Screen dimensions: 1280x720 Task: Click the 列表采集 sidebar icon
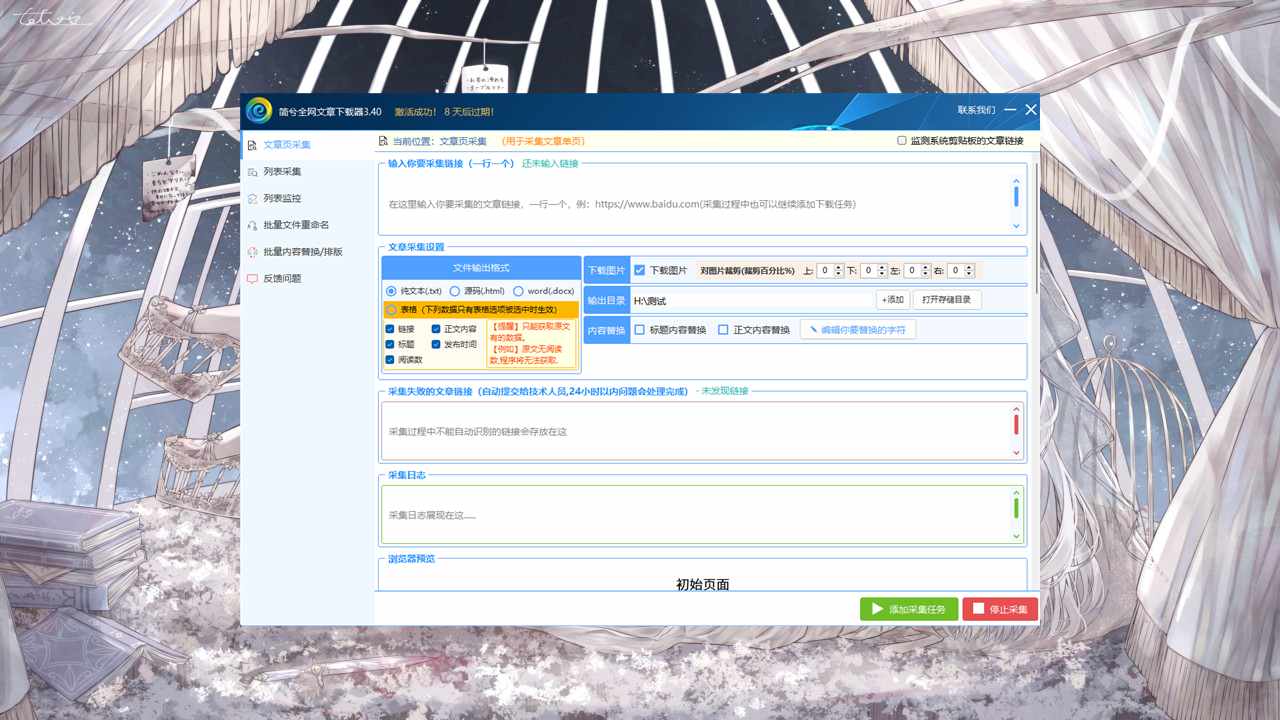click(253, 172)
